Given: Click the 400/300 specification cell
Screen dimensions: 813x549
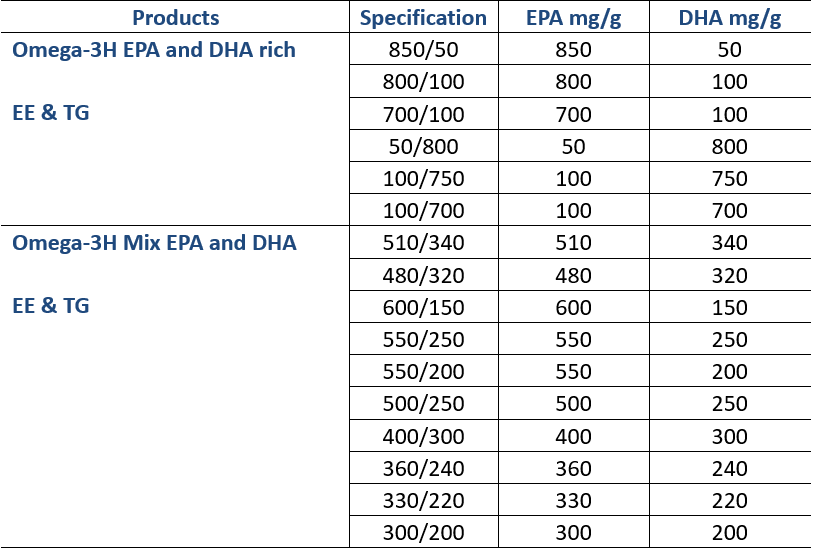Looking at the screenshot, I should (423, 436).
